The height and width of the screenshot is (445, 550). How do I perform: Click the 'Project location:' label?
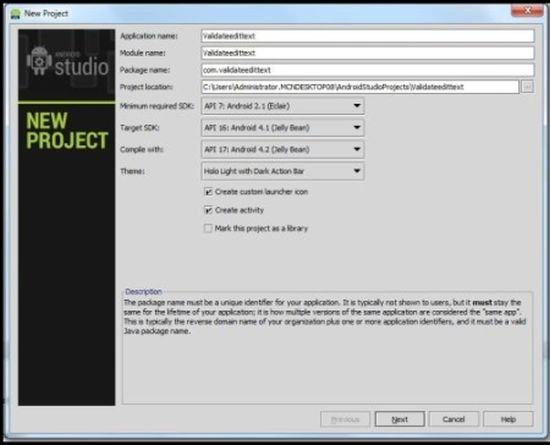tap(146, 87)
